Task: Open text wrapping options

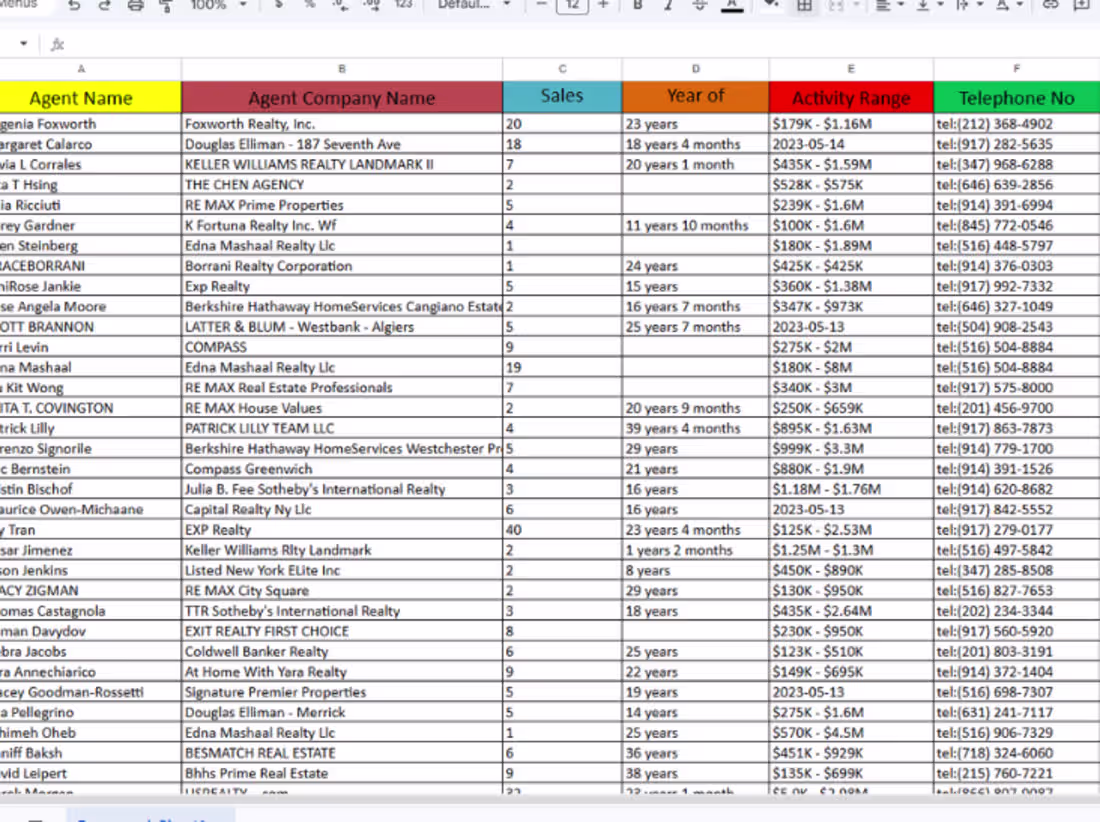Action: point(969,5)
